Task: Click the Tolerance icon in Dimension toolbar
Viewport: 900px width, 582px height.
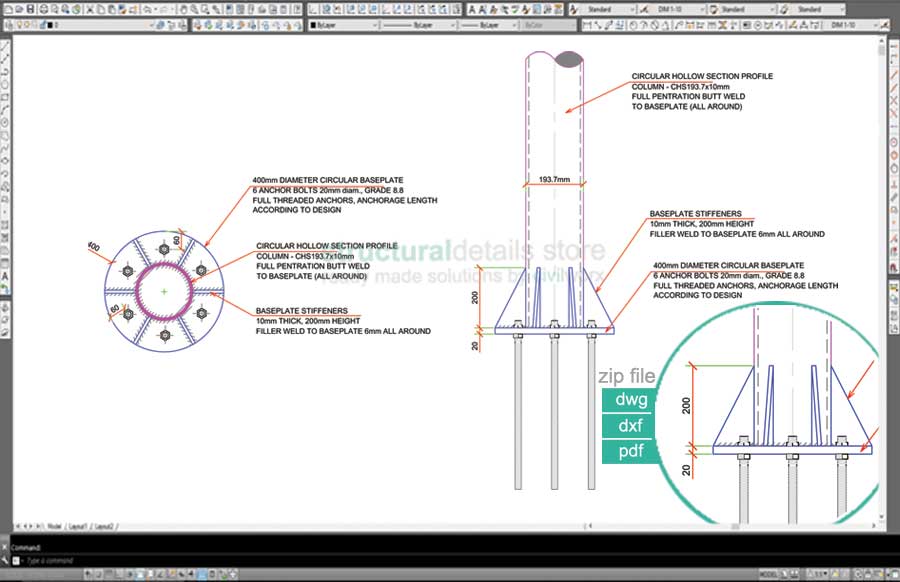Action: coord(746,25)
